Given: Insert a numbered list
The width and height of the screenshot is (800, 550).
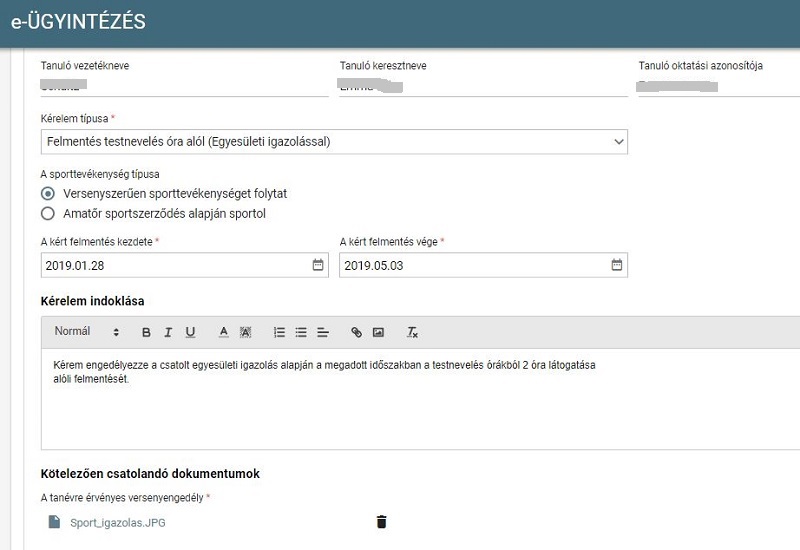Looking at the screenshot, I should coord(279,332).
